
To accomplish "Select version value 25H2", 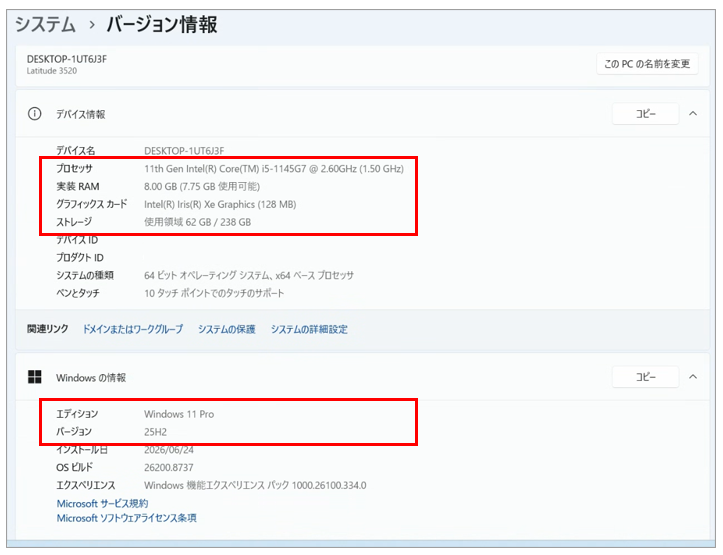I will click(x=155, y=432).
